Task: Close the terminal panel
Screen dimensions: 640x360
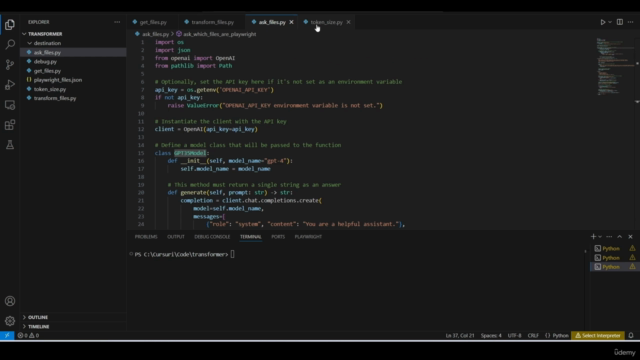Action: coord(630,237)
